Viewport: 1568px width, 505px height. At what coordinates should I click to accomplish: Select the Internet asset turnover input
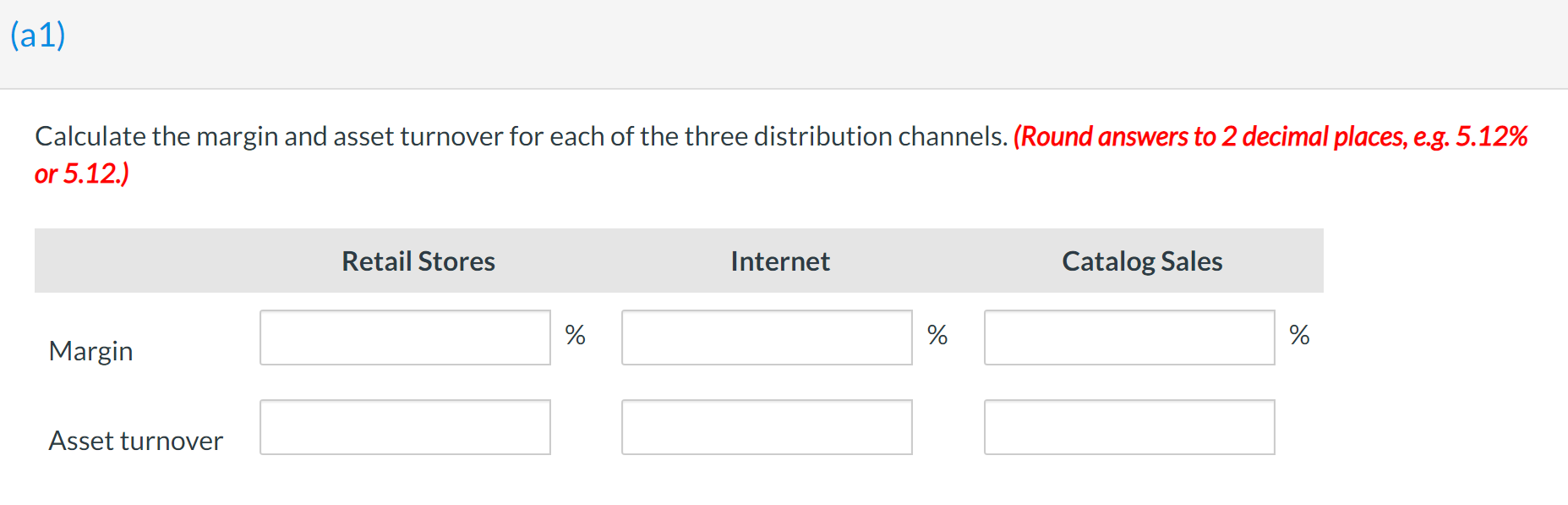point(767,427)
